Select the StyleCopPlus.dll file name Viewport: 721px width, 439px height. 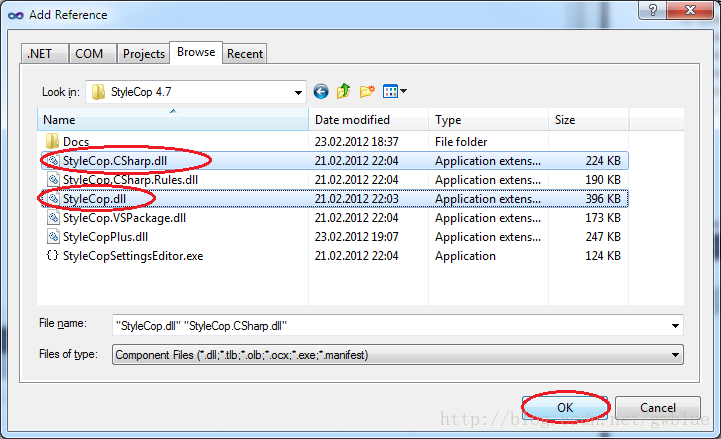[x=105, y=237]
